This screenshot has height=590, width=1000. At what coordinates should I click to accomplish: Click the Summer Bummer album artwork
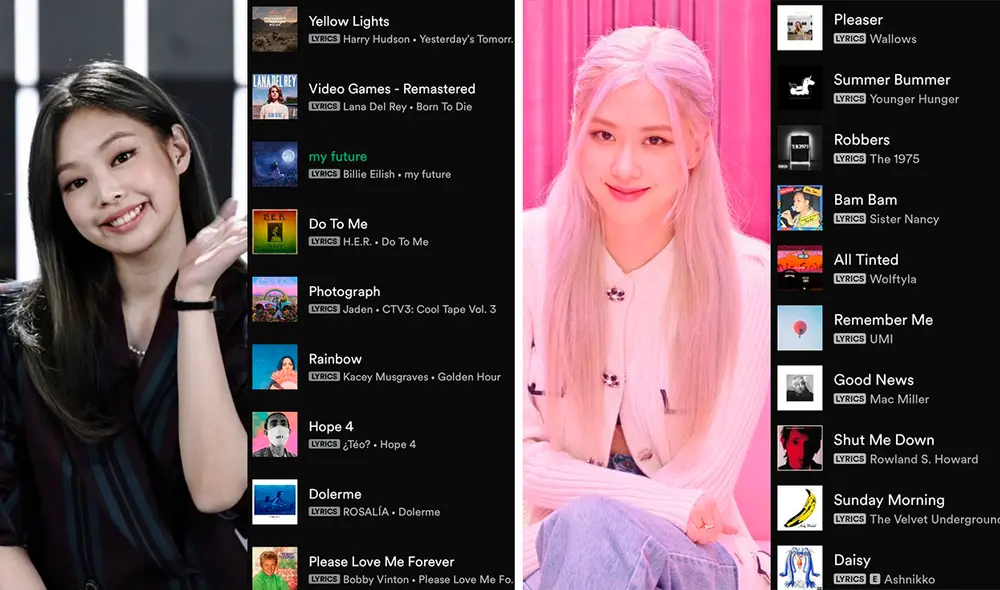799,88
